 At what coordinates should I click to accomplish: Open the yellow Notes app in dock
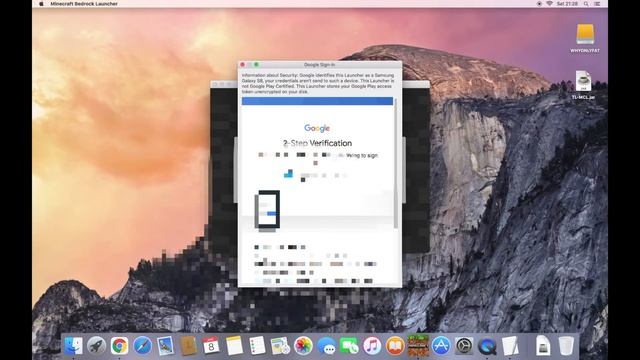coord(234,346)
